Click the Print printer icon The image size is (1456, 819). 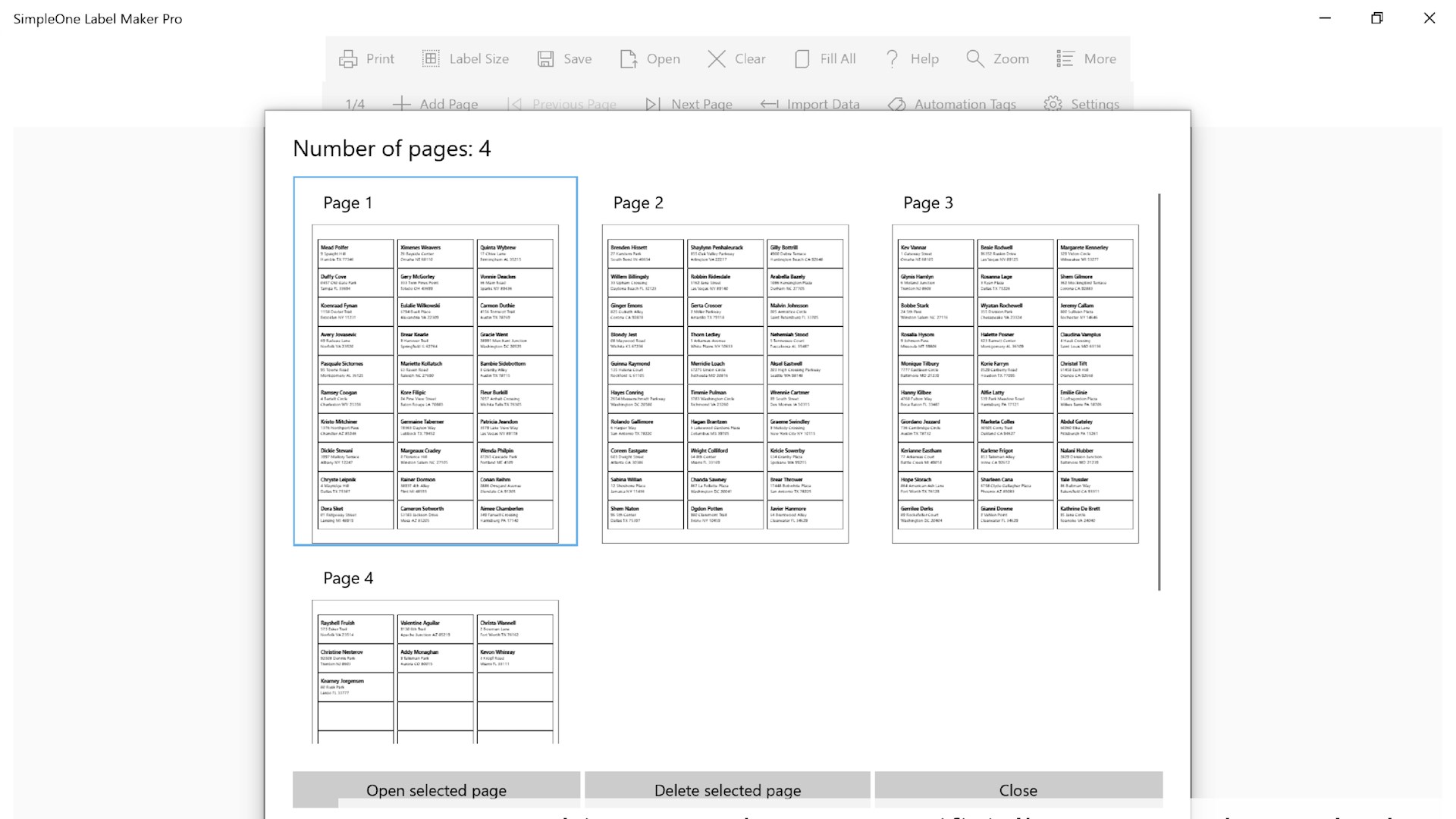(x=348, y=59)
